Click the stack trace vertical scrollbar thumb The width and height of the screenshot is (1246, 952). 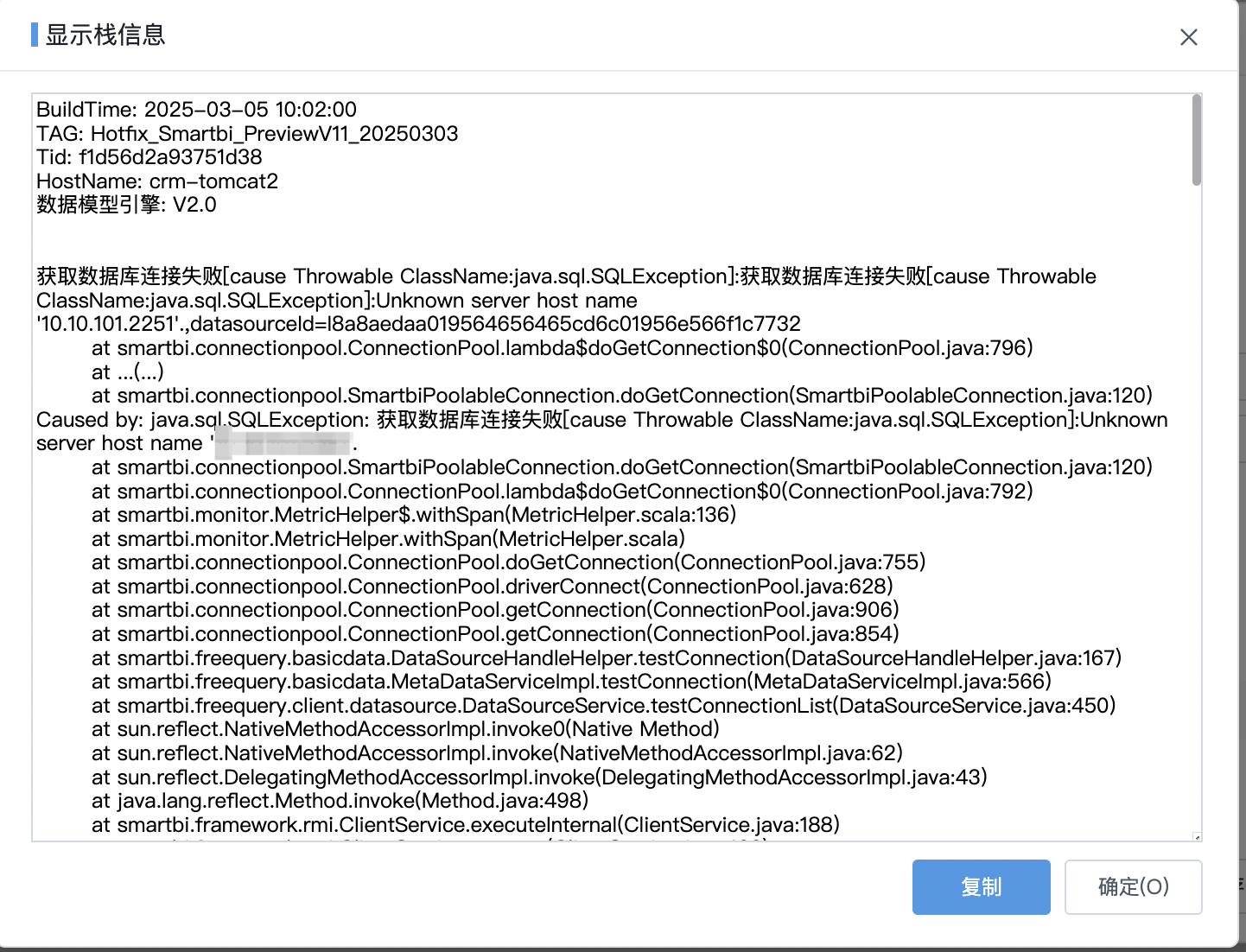point(1196,140)
